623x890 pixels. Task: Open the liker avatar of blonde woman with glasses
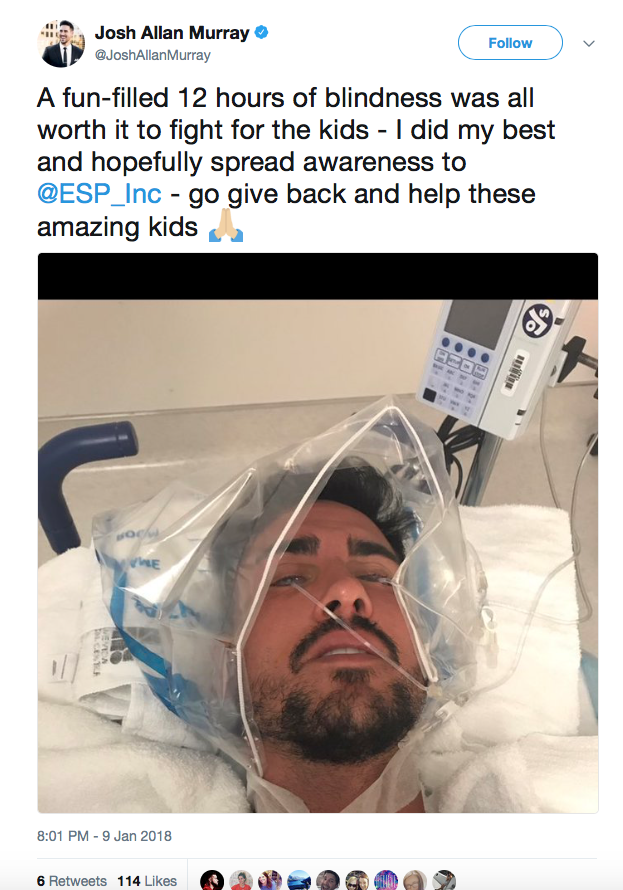(x=415, y=880)
